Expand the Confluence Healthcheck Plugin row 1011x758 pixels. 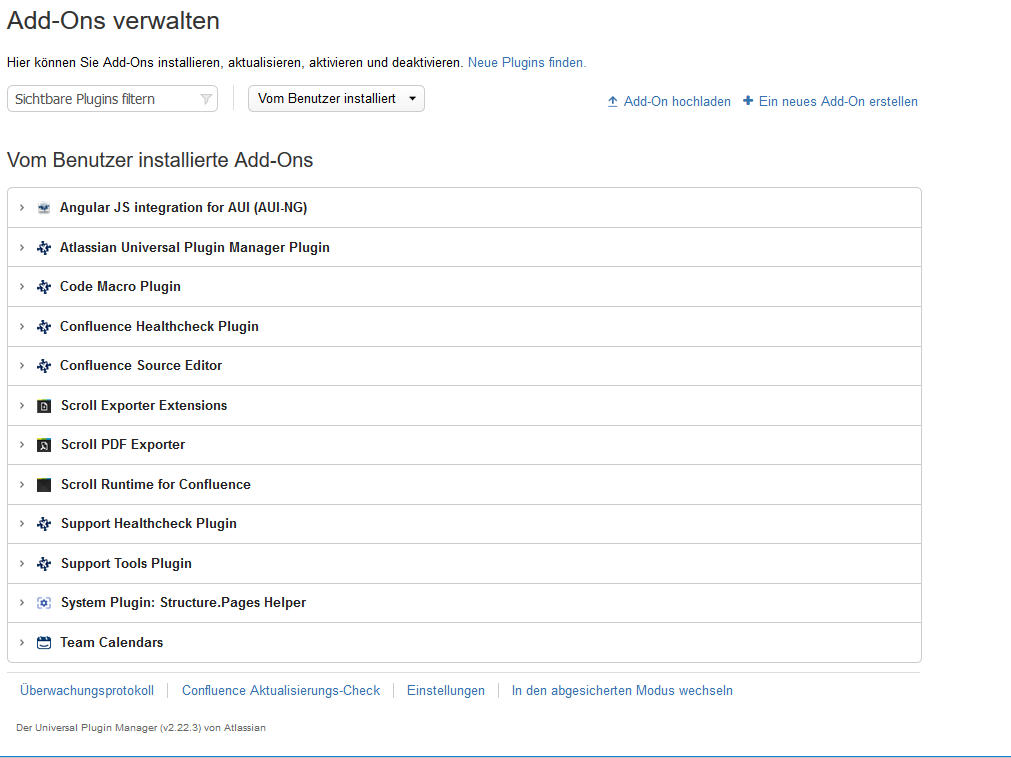[x=22, y=327]
